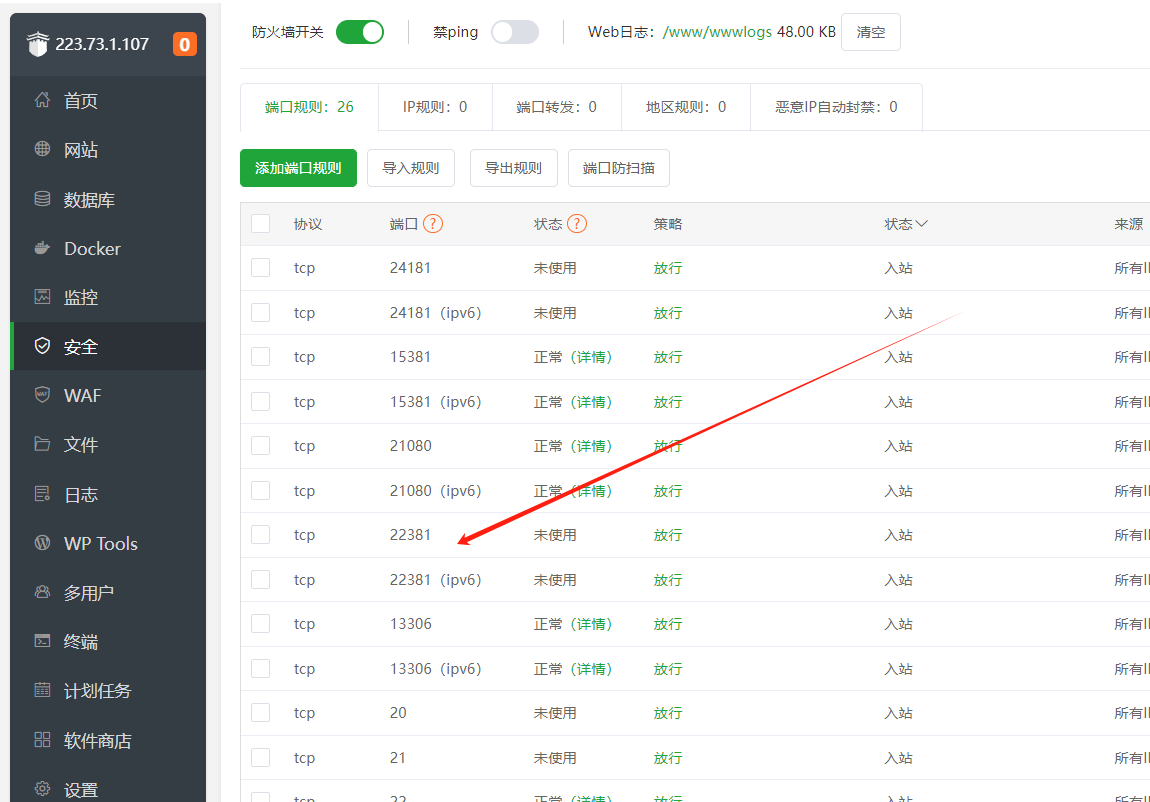1150x802 pixels.
Task: Click the folder icon beside 文件
Action: coord(43,444)
